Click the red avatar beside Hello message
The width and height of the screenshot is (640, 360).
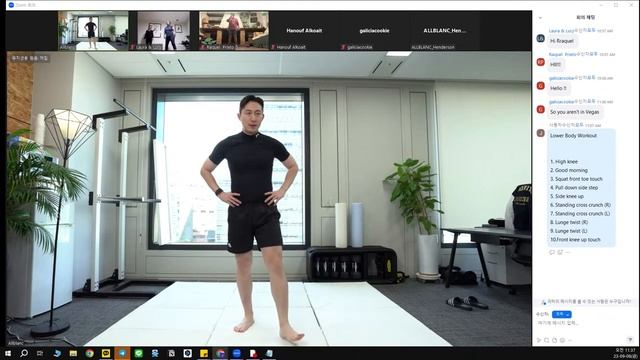click(540, 86)
